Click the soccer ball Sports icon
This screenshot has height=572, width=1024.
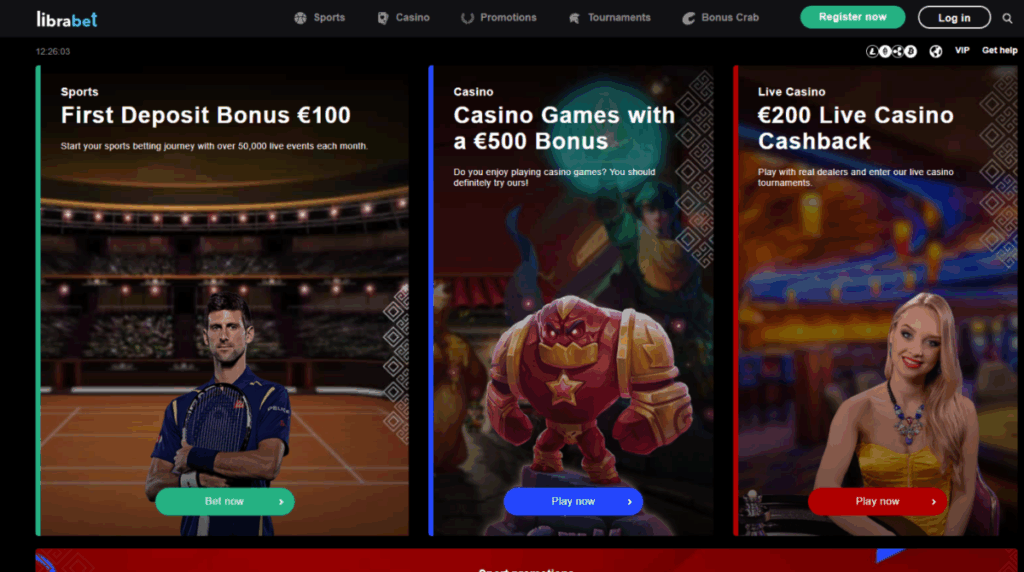(x=300, y=18)
